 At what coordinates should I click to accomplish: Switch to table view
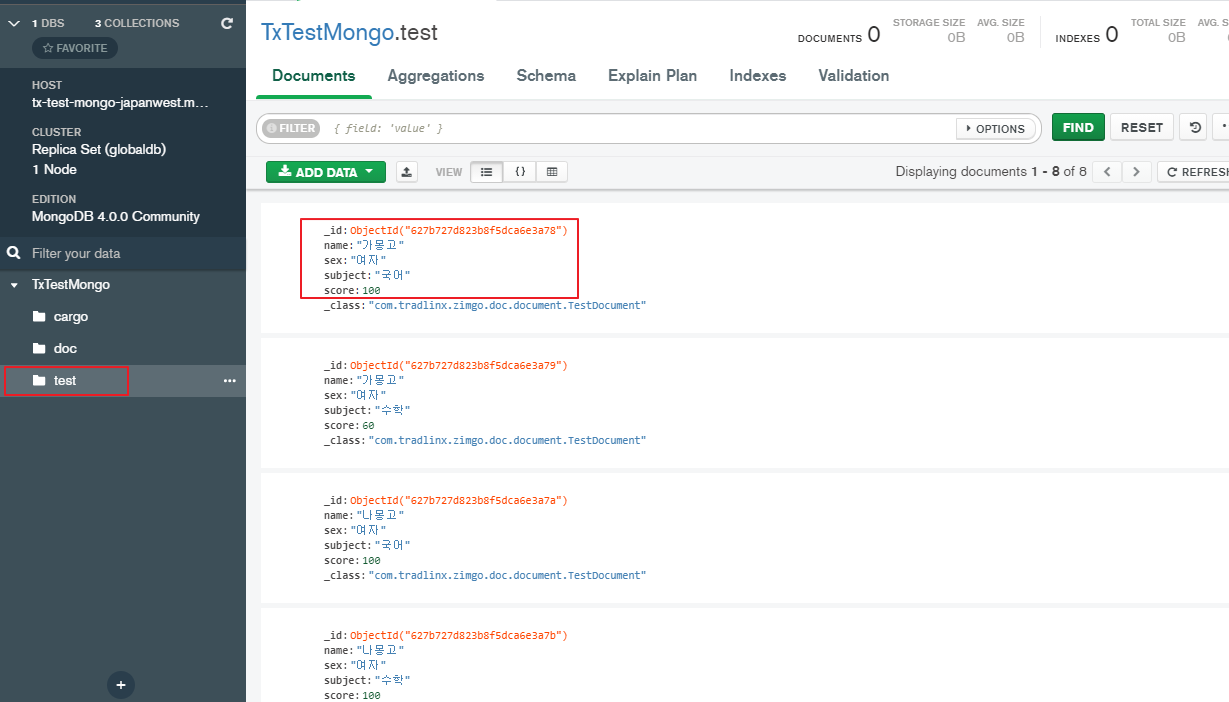[x=552, y=172]
